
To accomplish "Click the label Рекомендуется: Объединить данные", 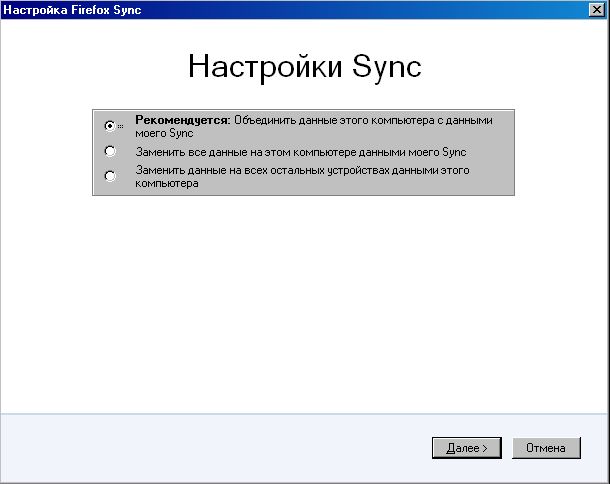I will click(x=314, y=126).
